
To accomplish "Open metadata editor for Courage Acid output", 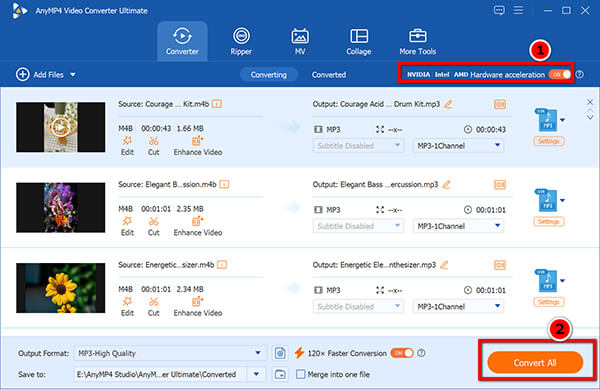I will [500, 104].
